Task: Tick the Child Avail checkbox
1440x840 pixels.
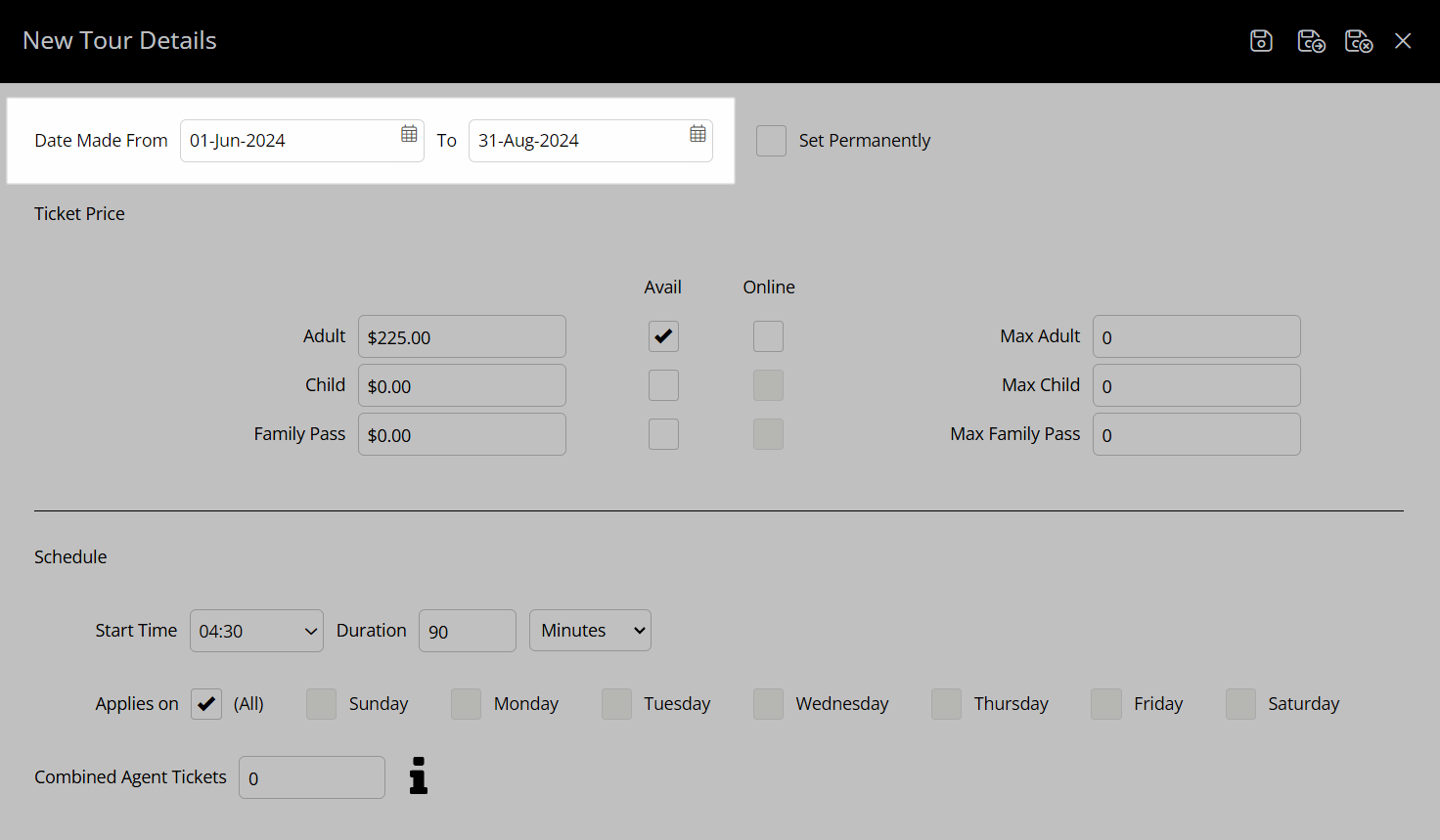Action: pyautogui.click(x=663, y=385)
